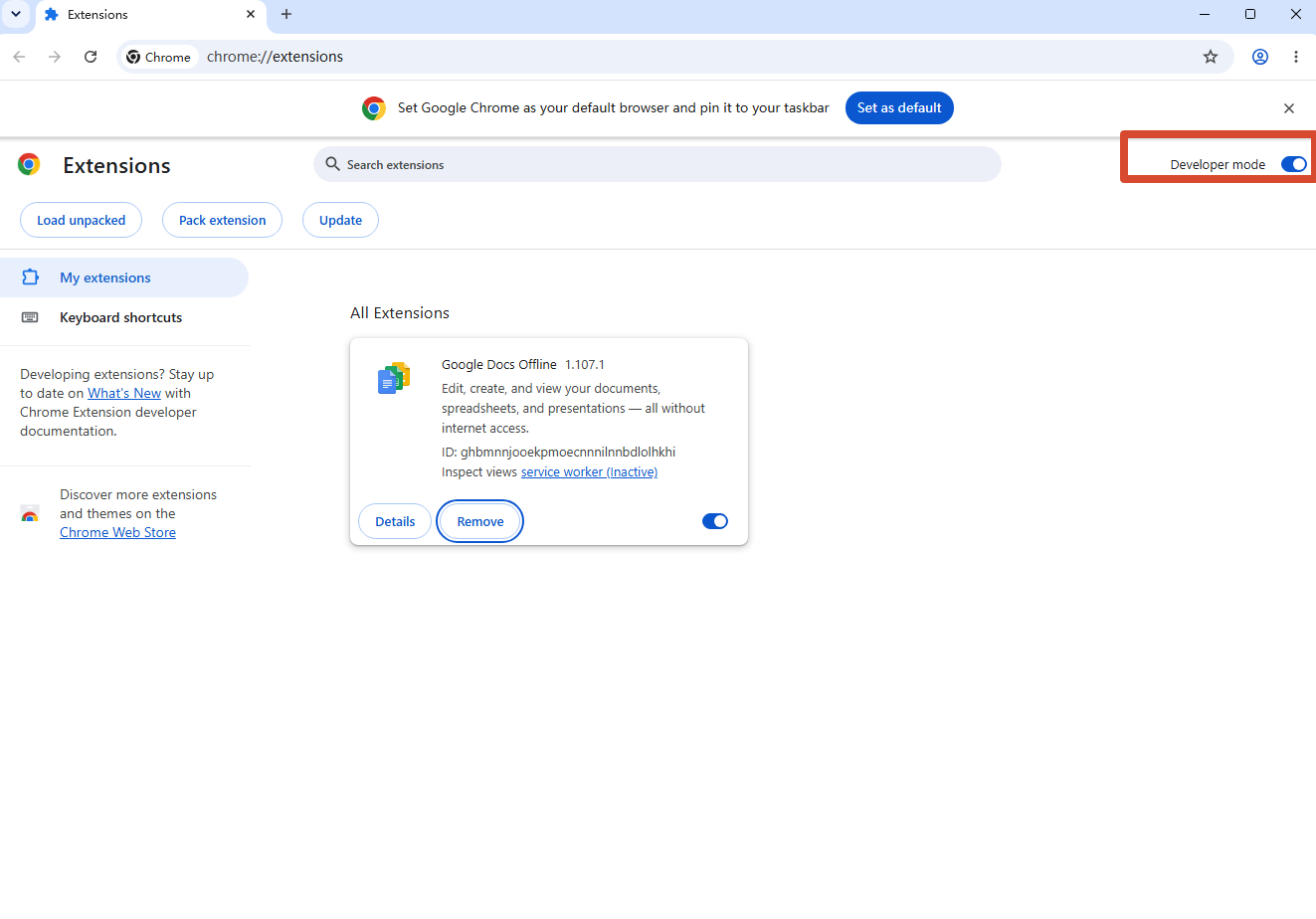
Task: Click the address bar URL chrome://extensions
Action: click(x=275, y=57)
